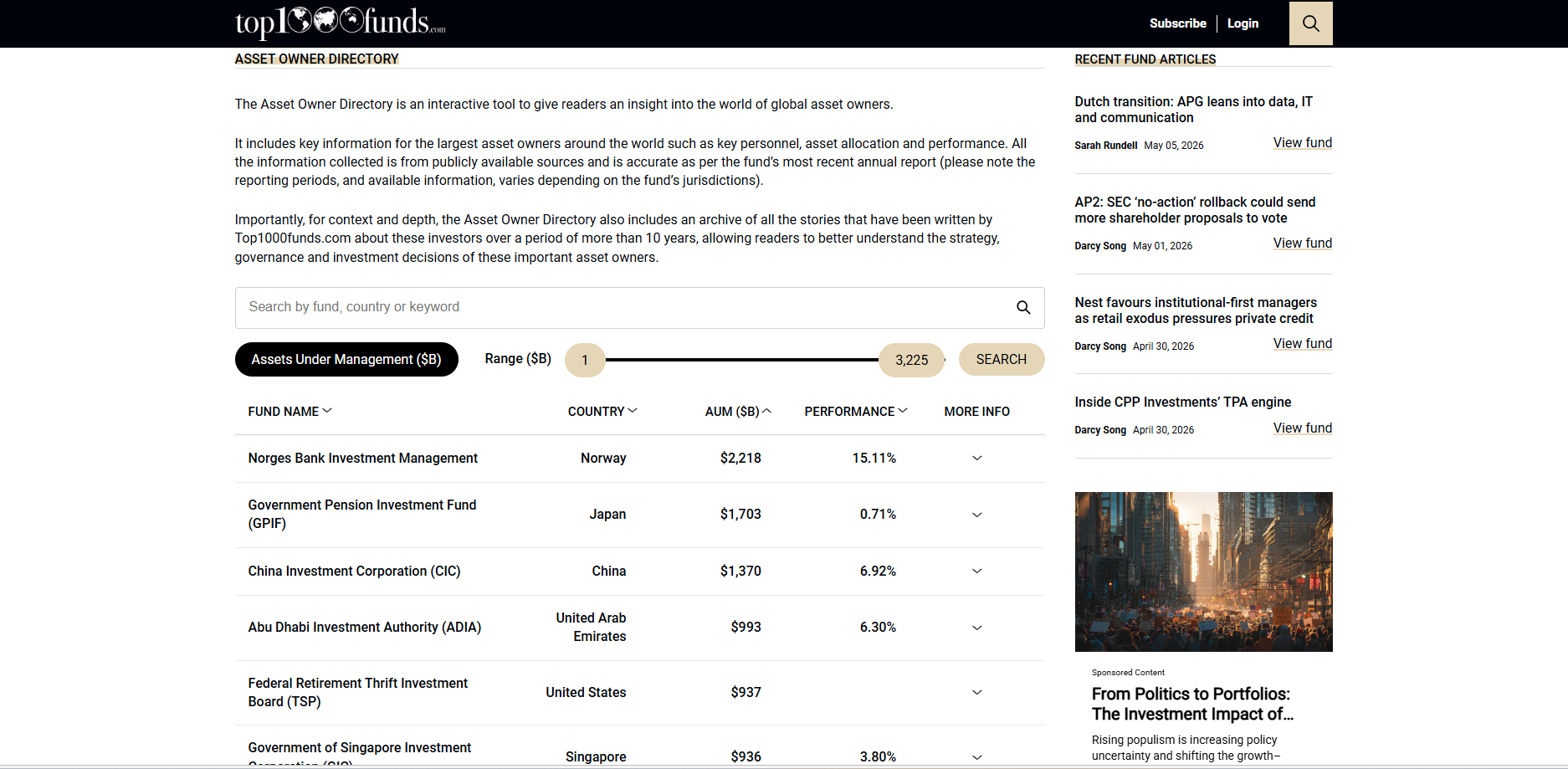Click the 6.30% performance value
The image size is (1568, 769).
tap(878, 627)
